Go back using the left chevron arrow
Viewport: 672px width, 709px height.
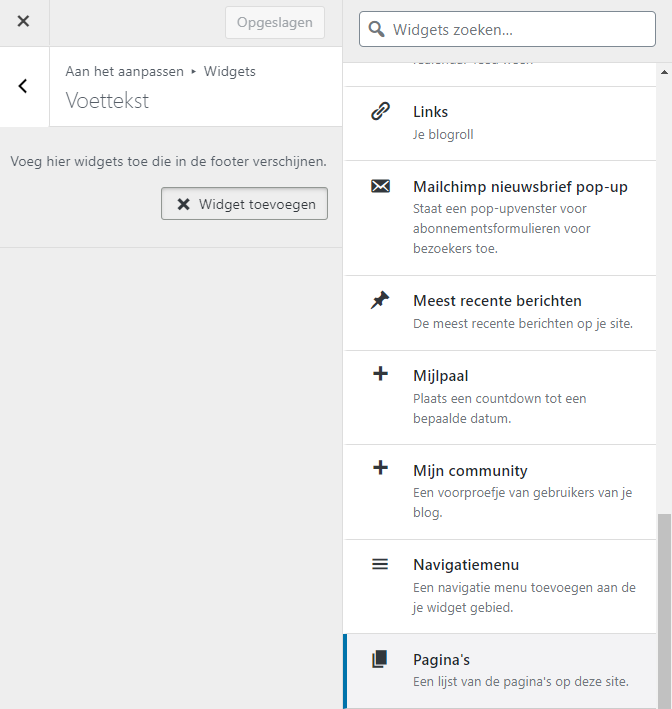point(23,86)
